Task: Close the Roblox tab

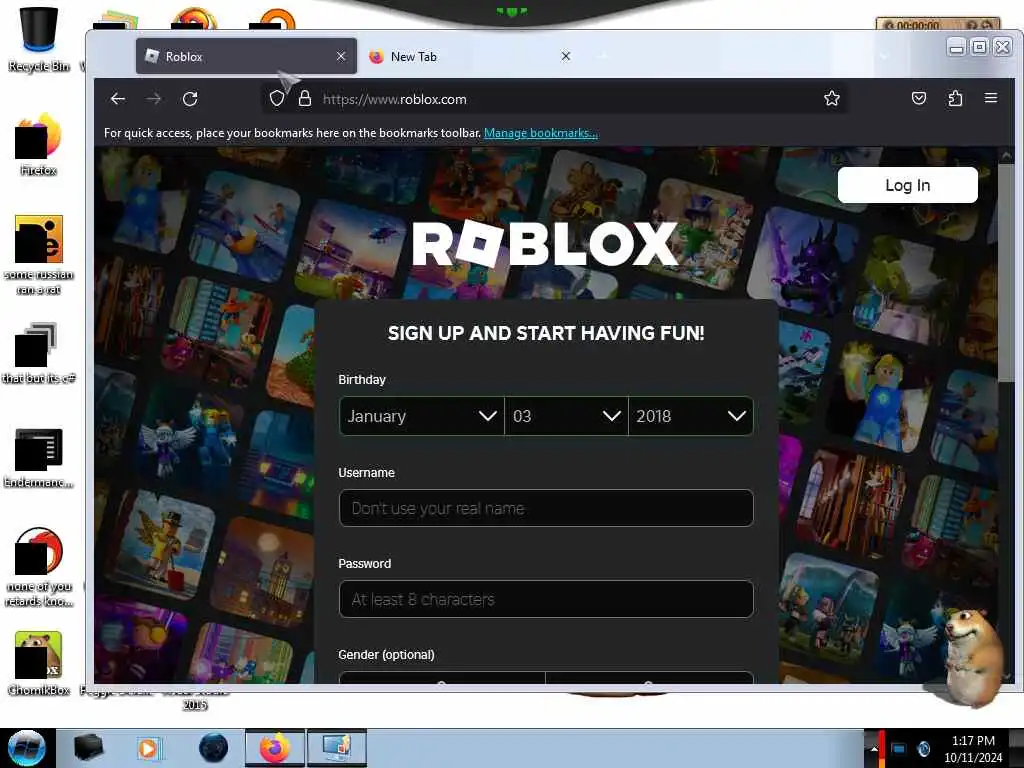Action: pos(341,56)
